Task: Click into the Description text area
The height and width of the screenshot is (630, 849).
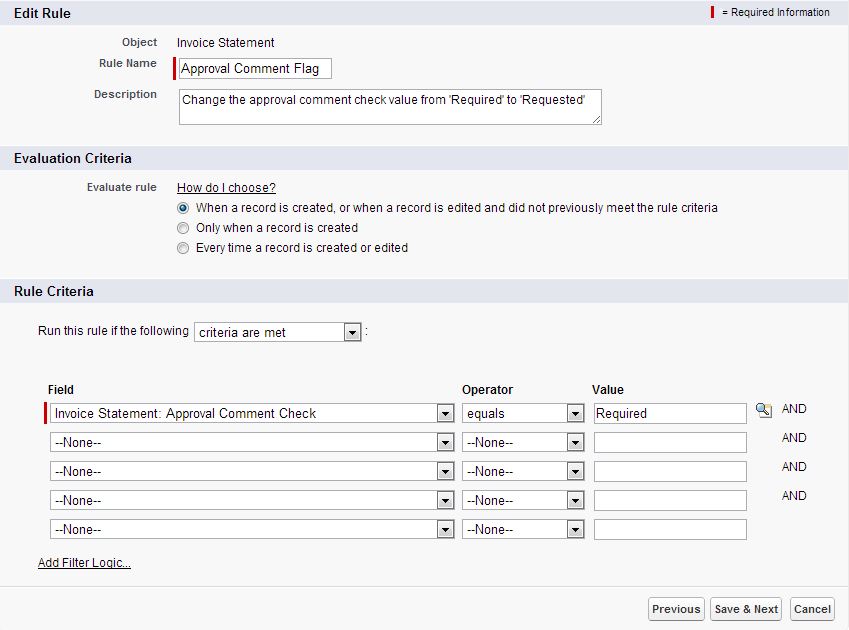Action: click(390, 107)
